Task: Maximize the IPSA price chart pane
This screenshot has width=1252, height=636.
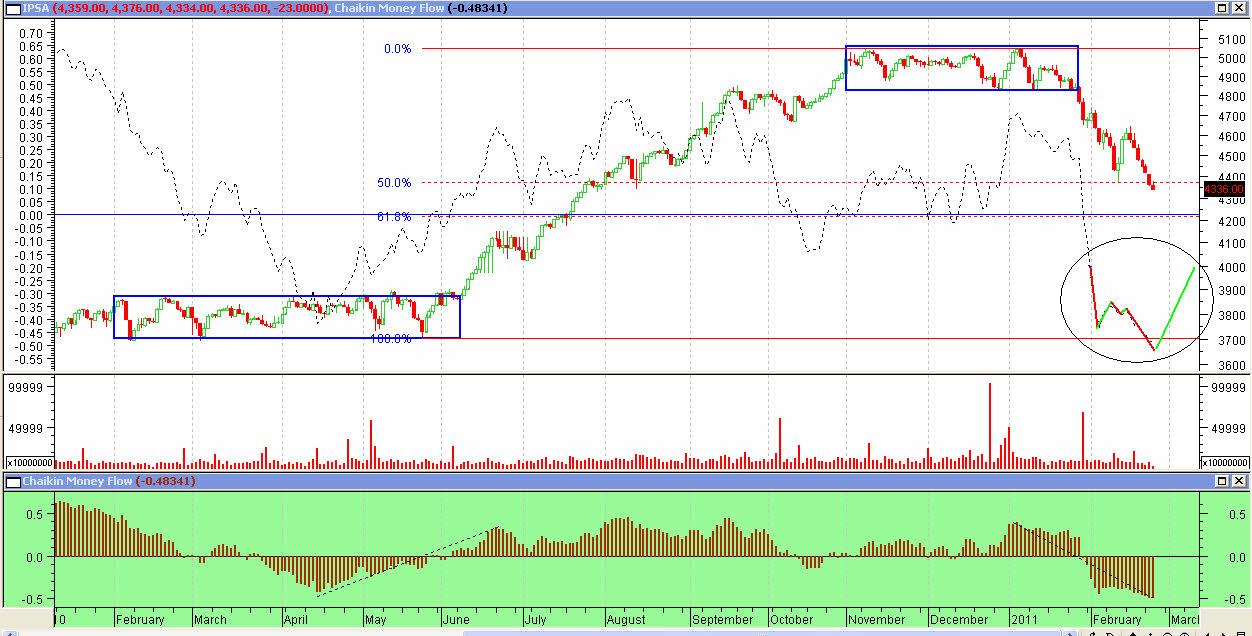Action: 1221,8
